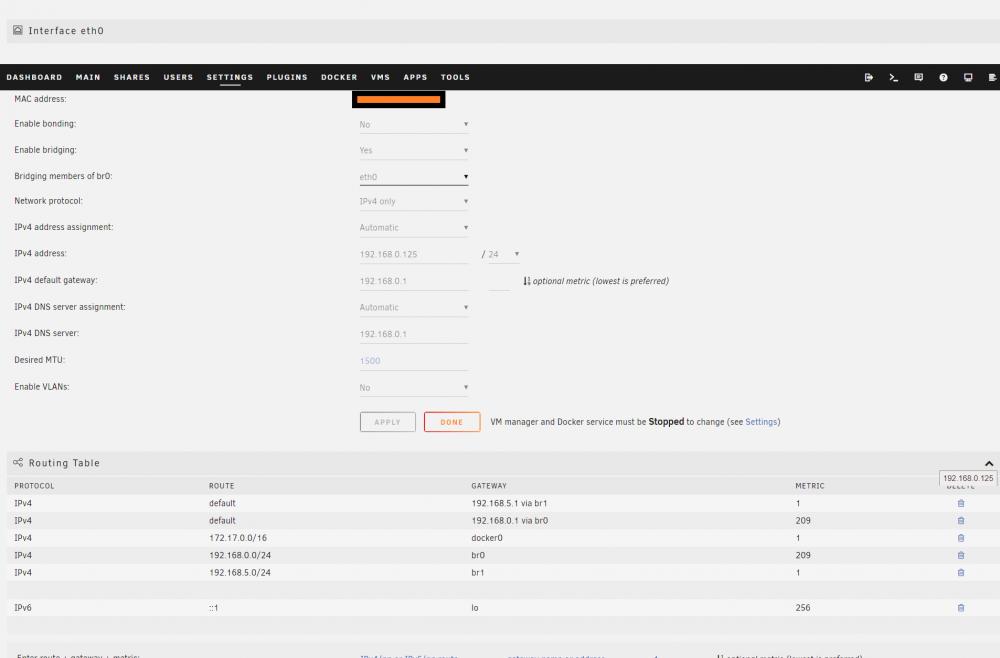Open the Network protocol dropdown

[414, 201]
